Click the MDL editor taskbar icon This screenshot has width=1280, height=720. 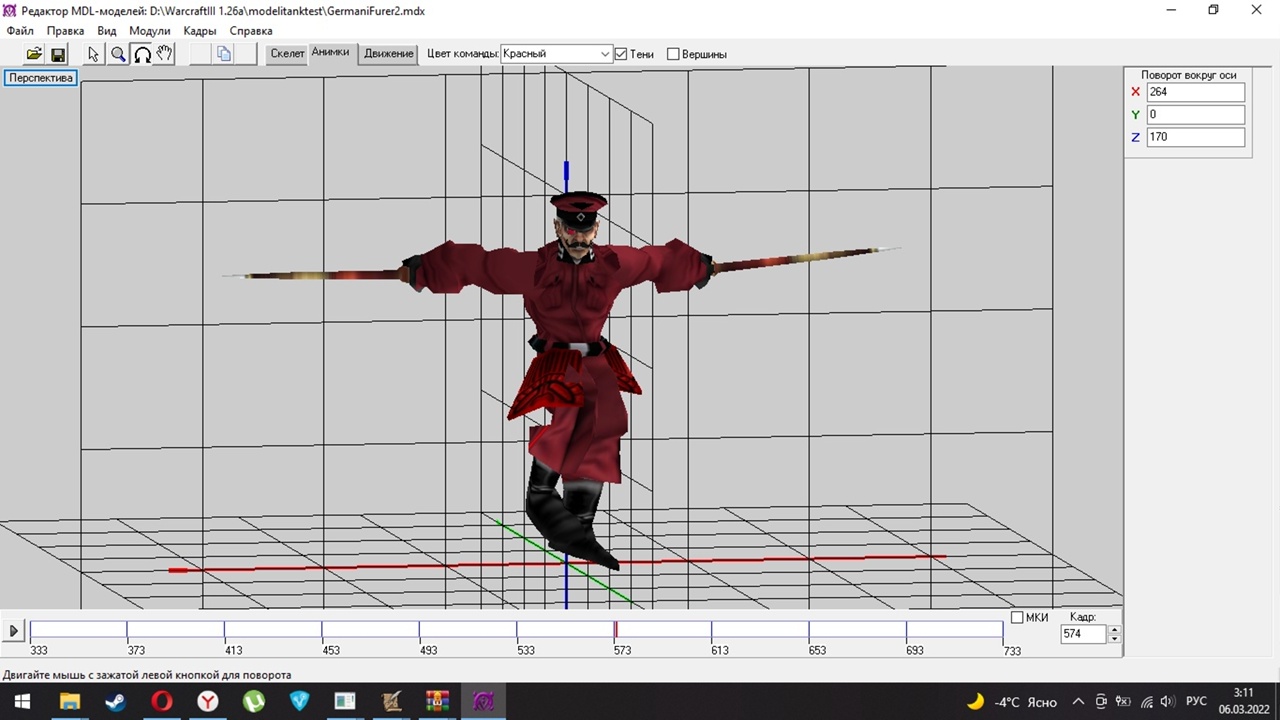pyautogui.click(x=484, y=701)
